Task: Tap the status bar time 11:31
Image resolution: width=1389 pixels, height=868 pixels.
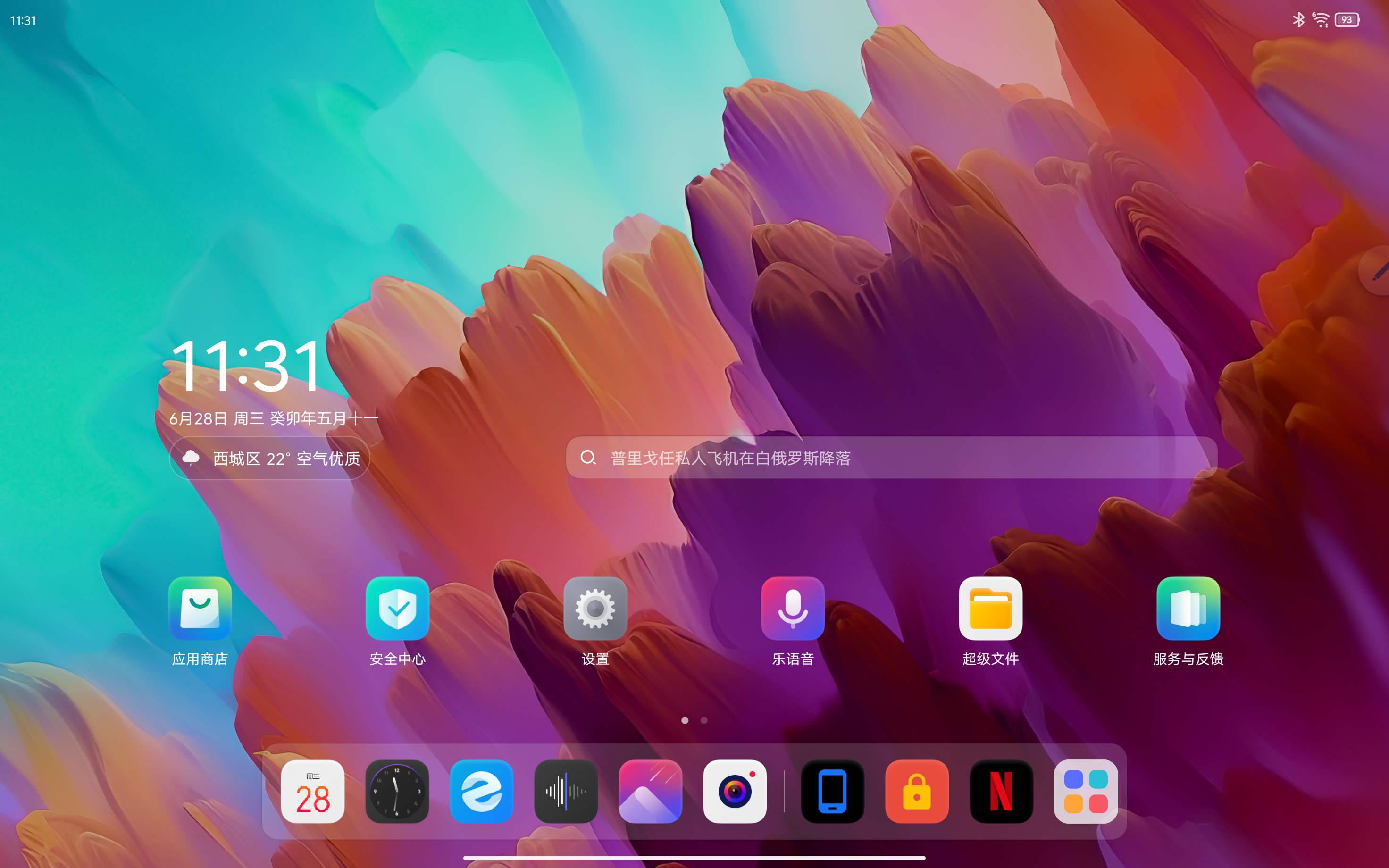Action: click(x=23, y=21)
